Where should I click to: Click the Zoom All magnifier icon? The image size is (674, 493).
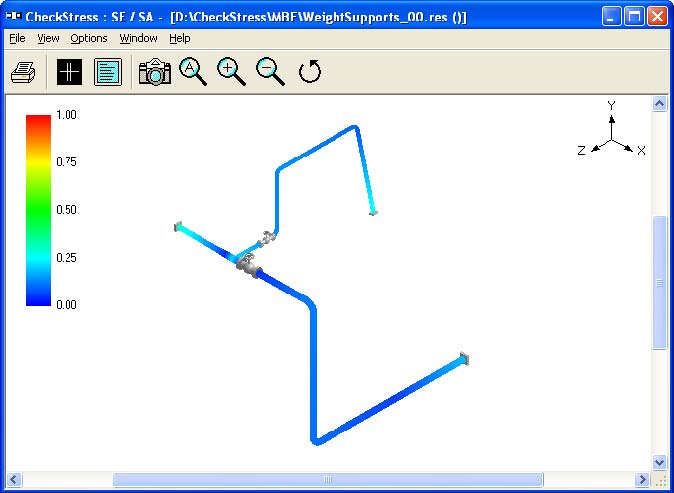click(193, 72)
